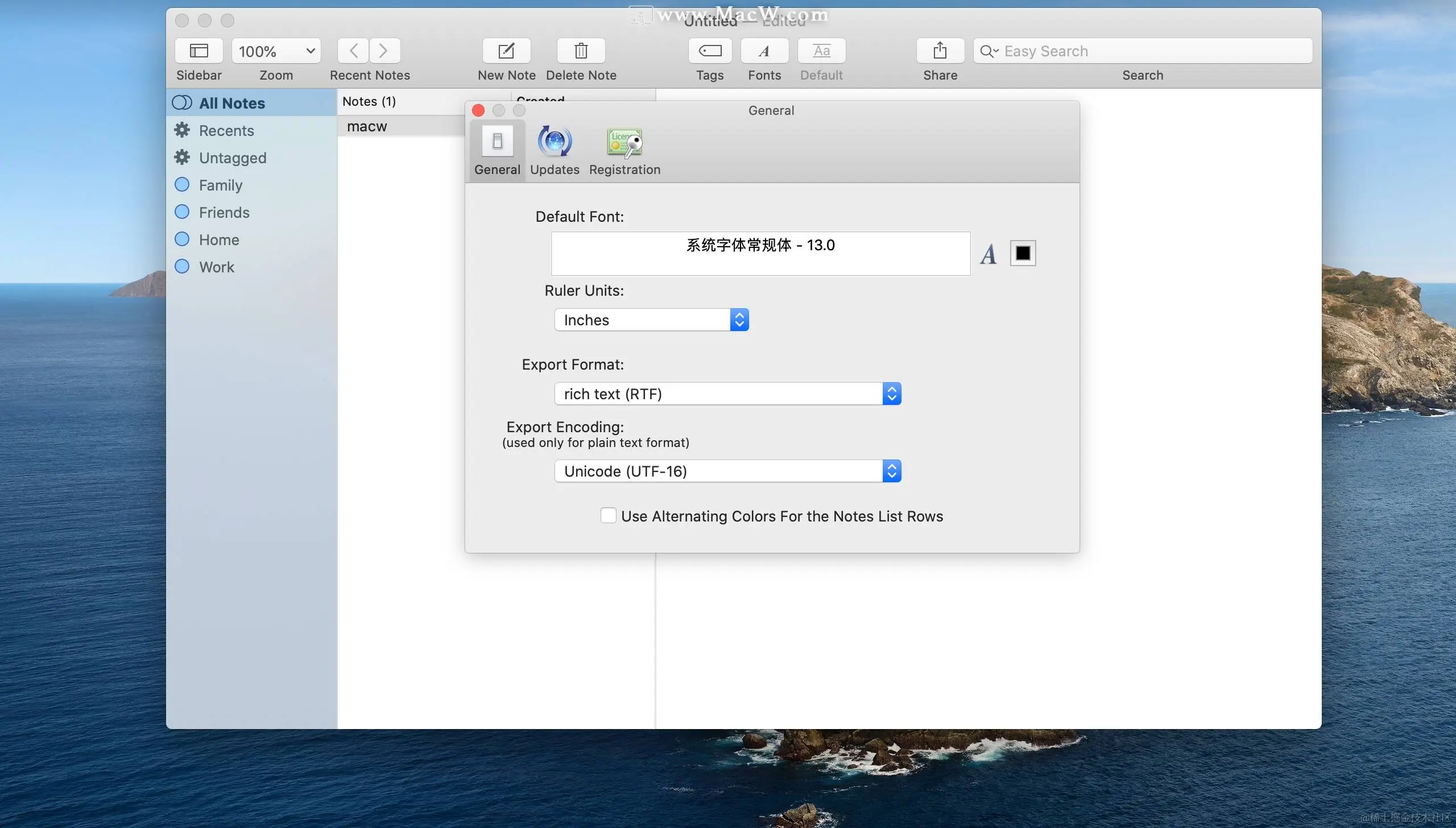
Task: Go back to previous recent note
Action: point(353,51)
